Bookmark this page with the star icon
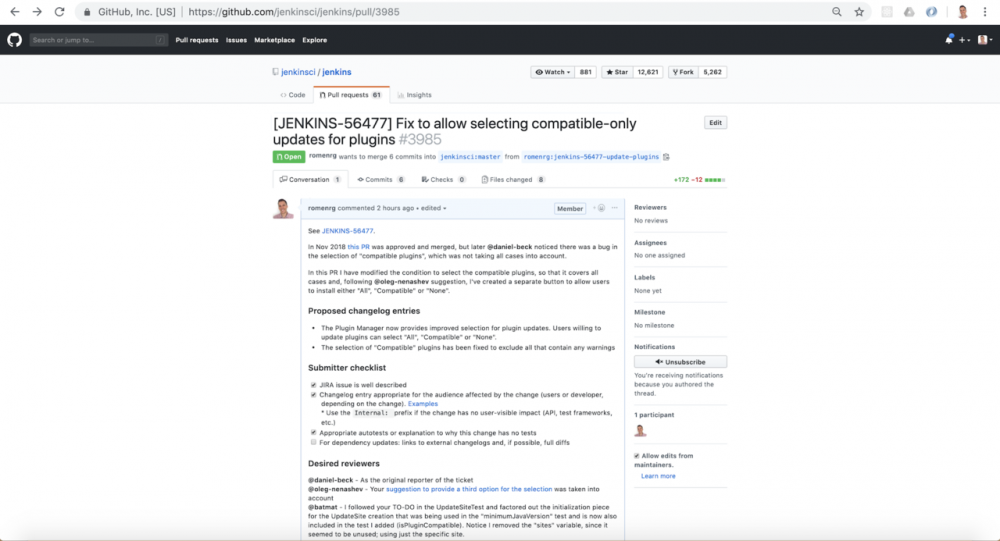 859,11
